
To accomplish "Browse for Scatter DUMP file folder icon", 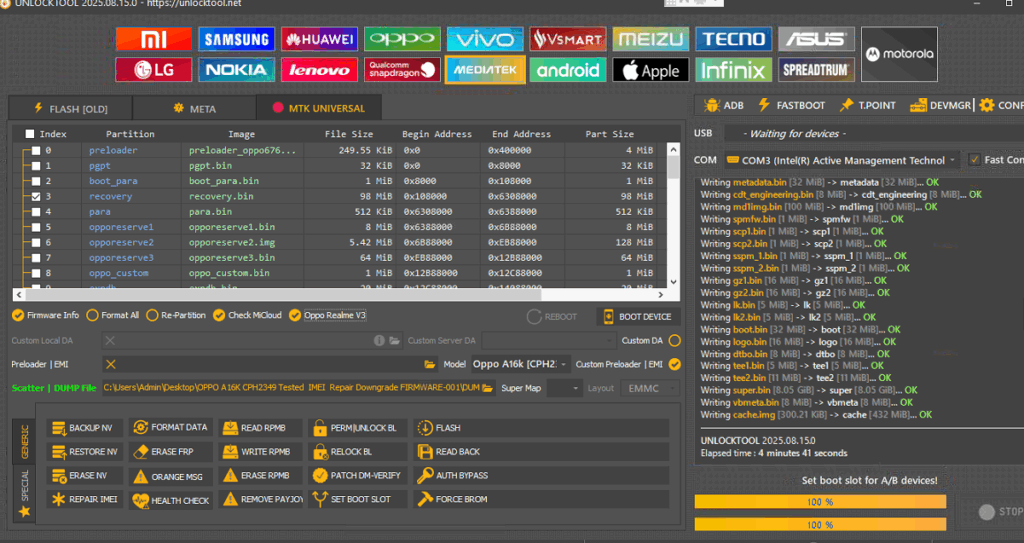I will coord(487,388).
